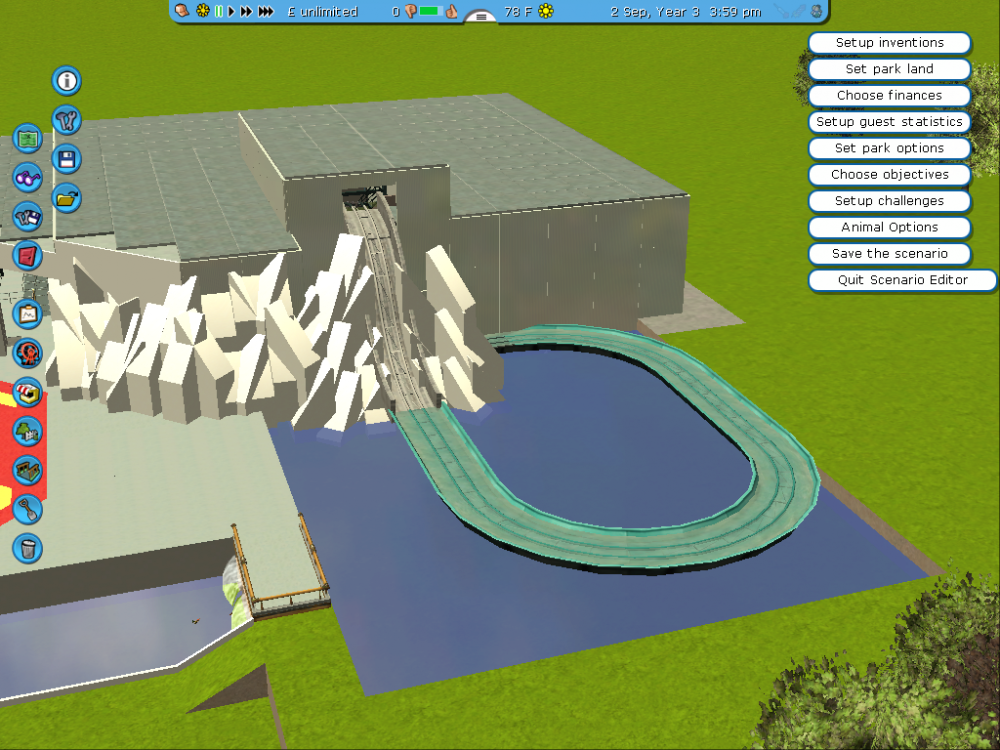This screenshot has width=1000, height=750.
Task: Click Save the scenario button
Action: tap(889, 253)
